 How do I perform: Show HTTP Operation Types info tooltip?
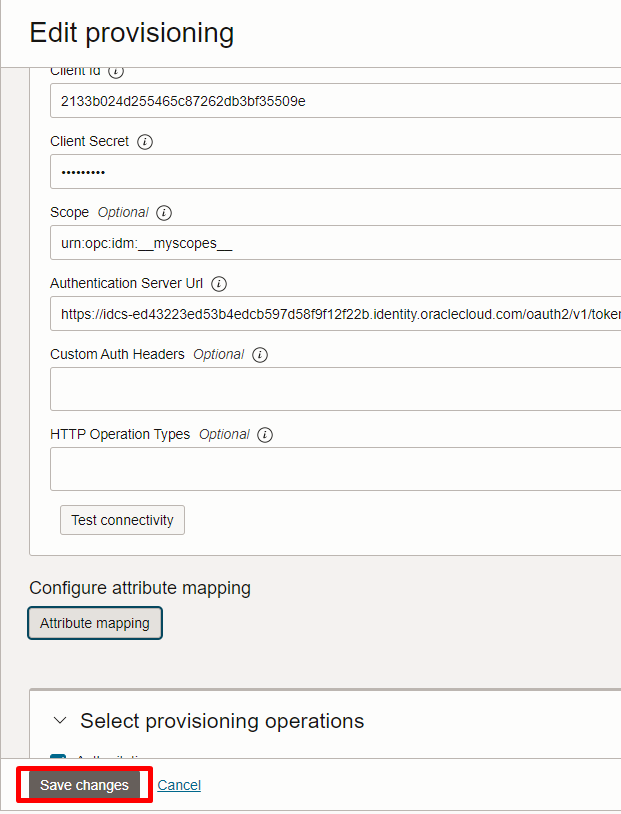tap(265, 435)
